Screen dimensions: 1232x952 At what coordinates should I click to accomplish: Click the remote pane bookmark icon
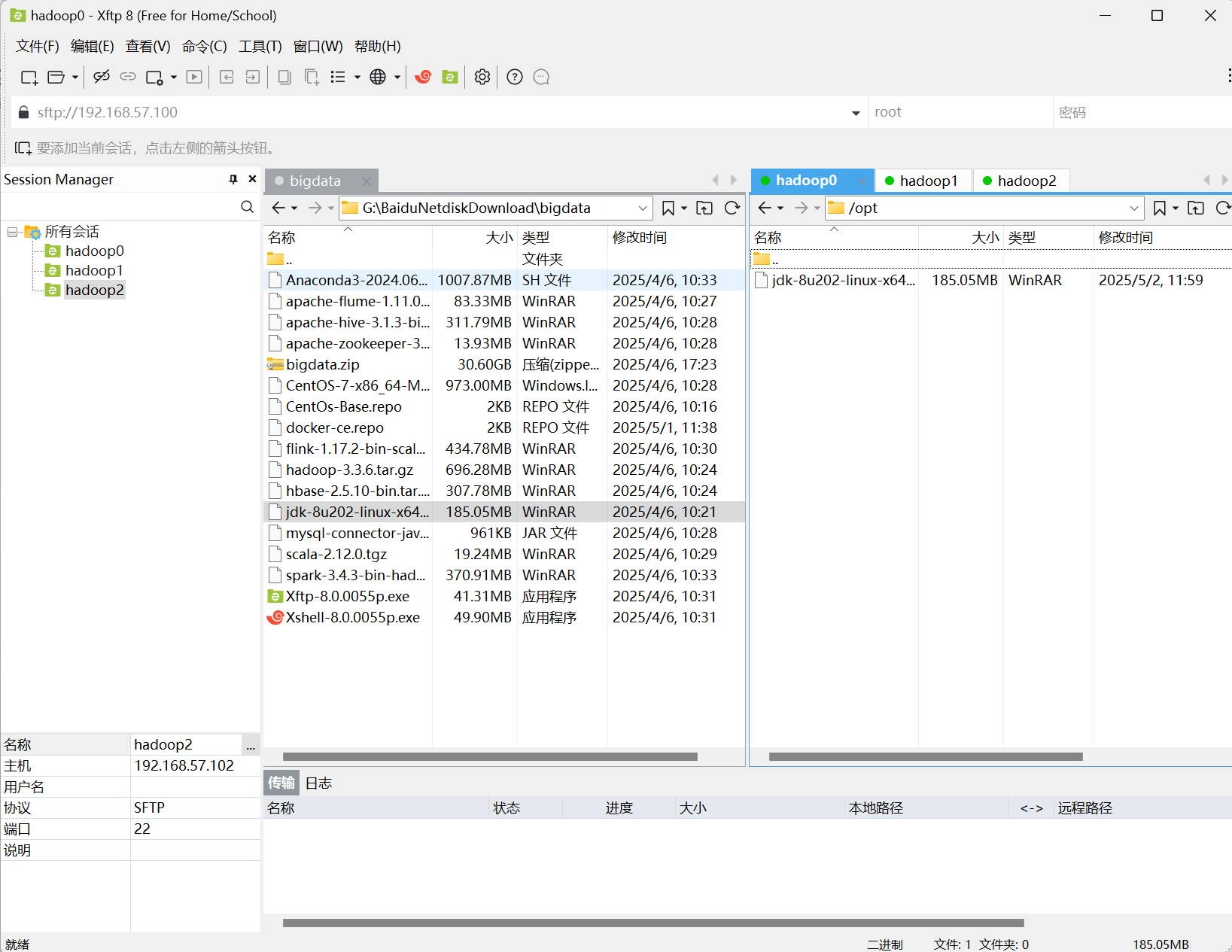[x=1160, y=208]
